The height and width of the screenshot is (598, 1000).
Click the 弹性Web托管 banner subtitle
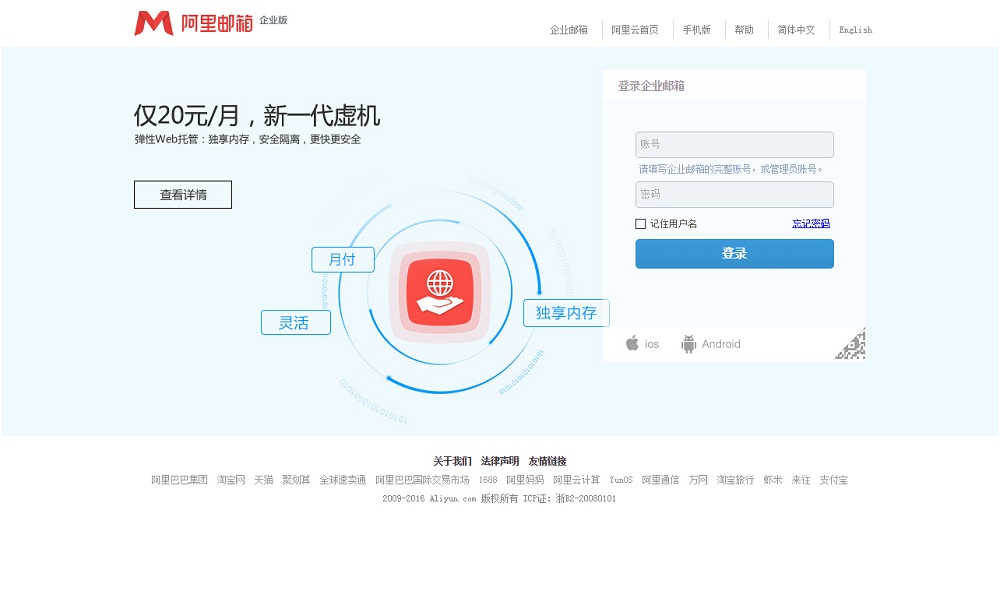pyautogui.click(x=247, y=140)
